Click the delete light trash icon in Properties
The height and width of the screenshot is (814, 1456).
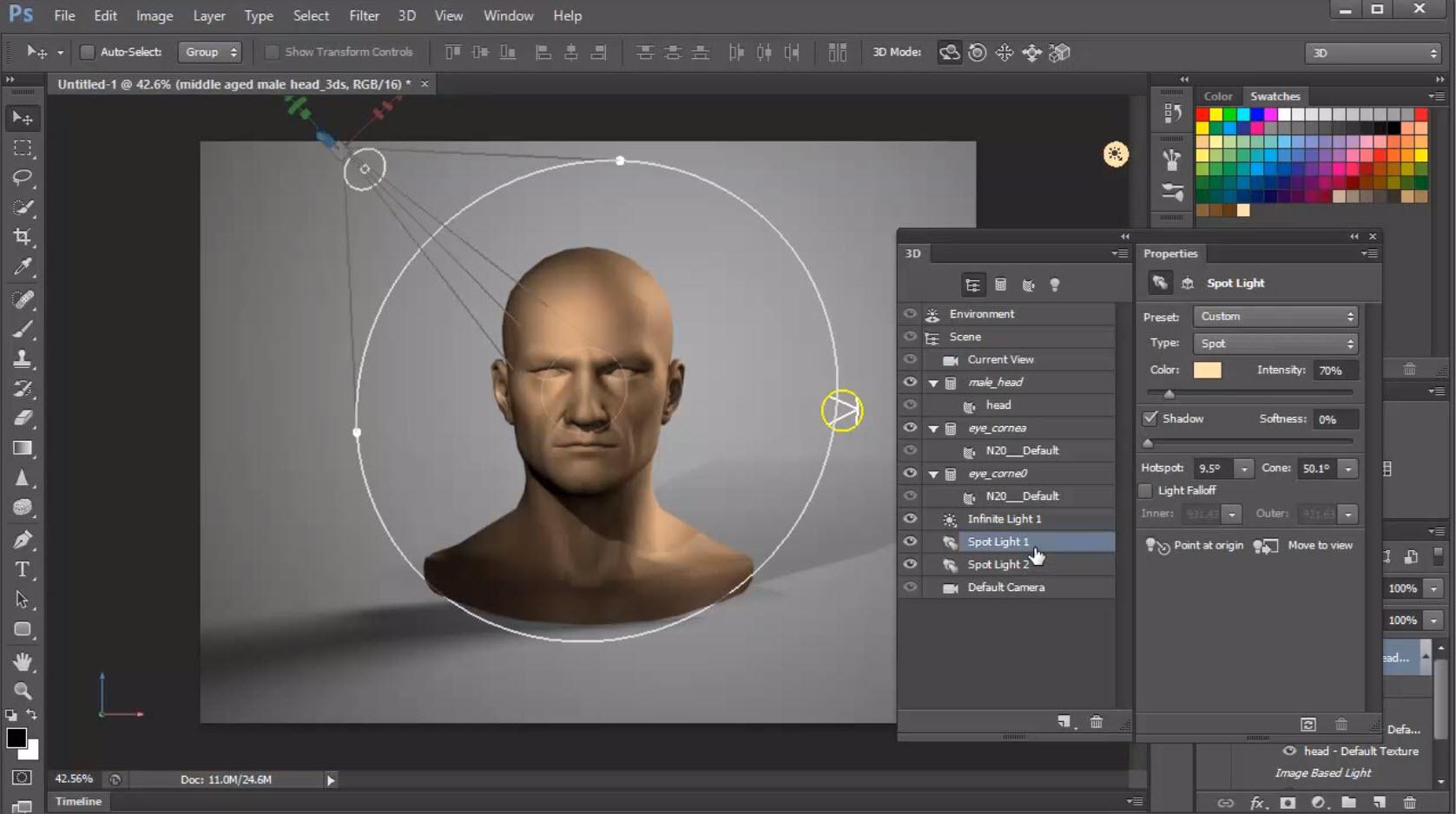[x=1341, y=724]
